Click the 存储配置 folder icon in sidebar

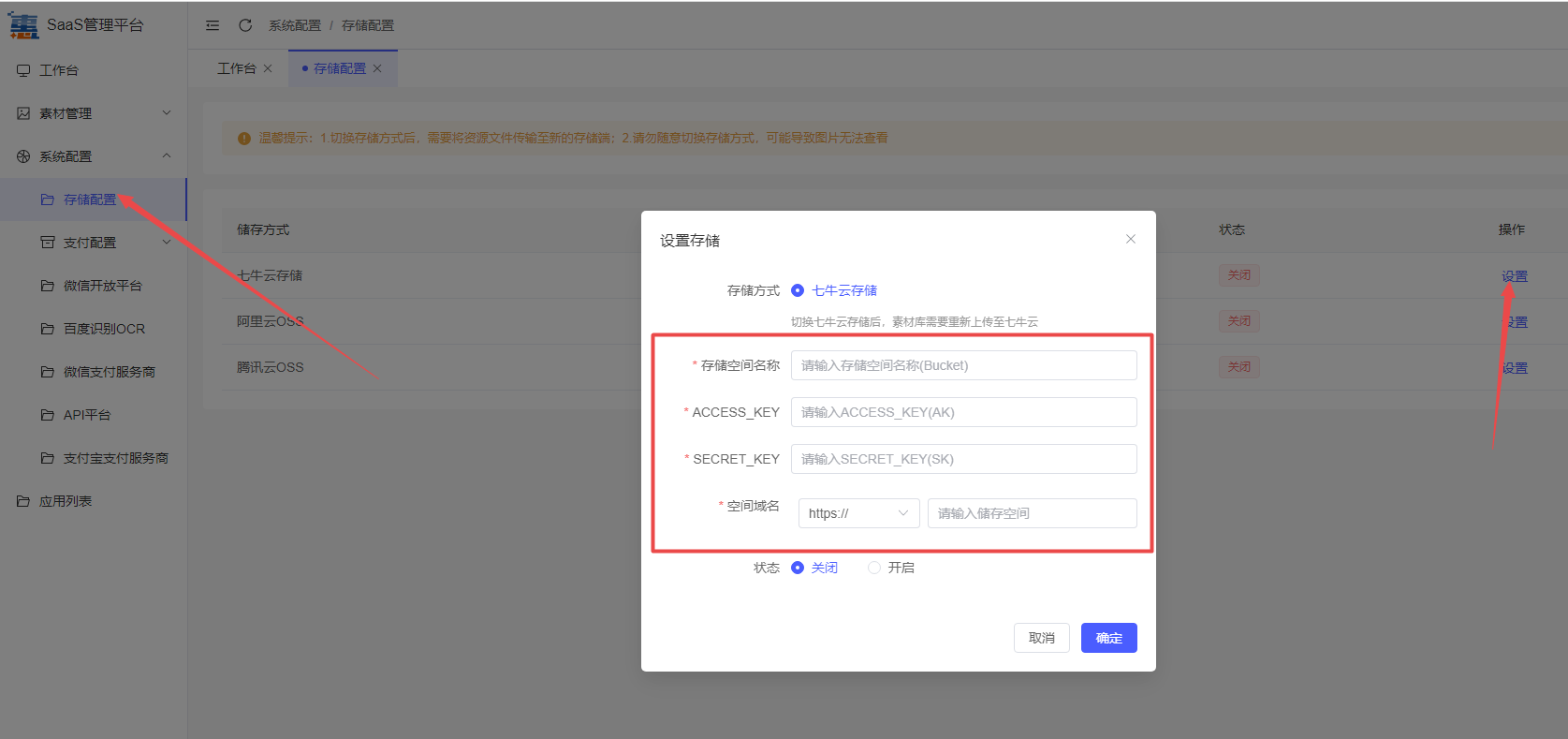point(48,200)
